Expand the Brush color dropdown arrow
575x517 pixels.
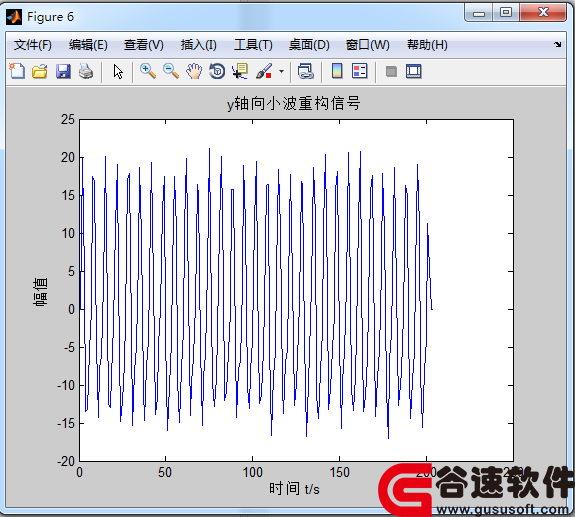(x=281, y=71)
